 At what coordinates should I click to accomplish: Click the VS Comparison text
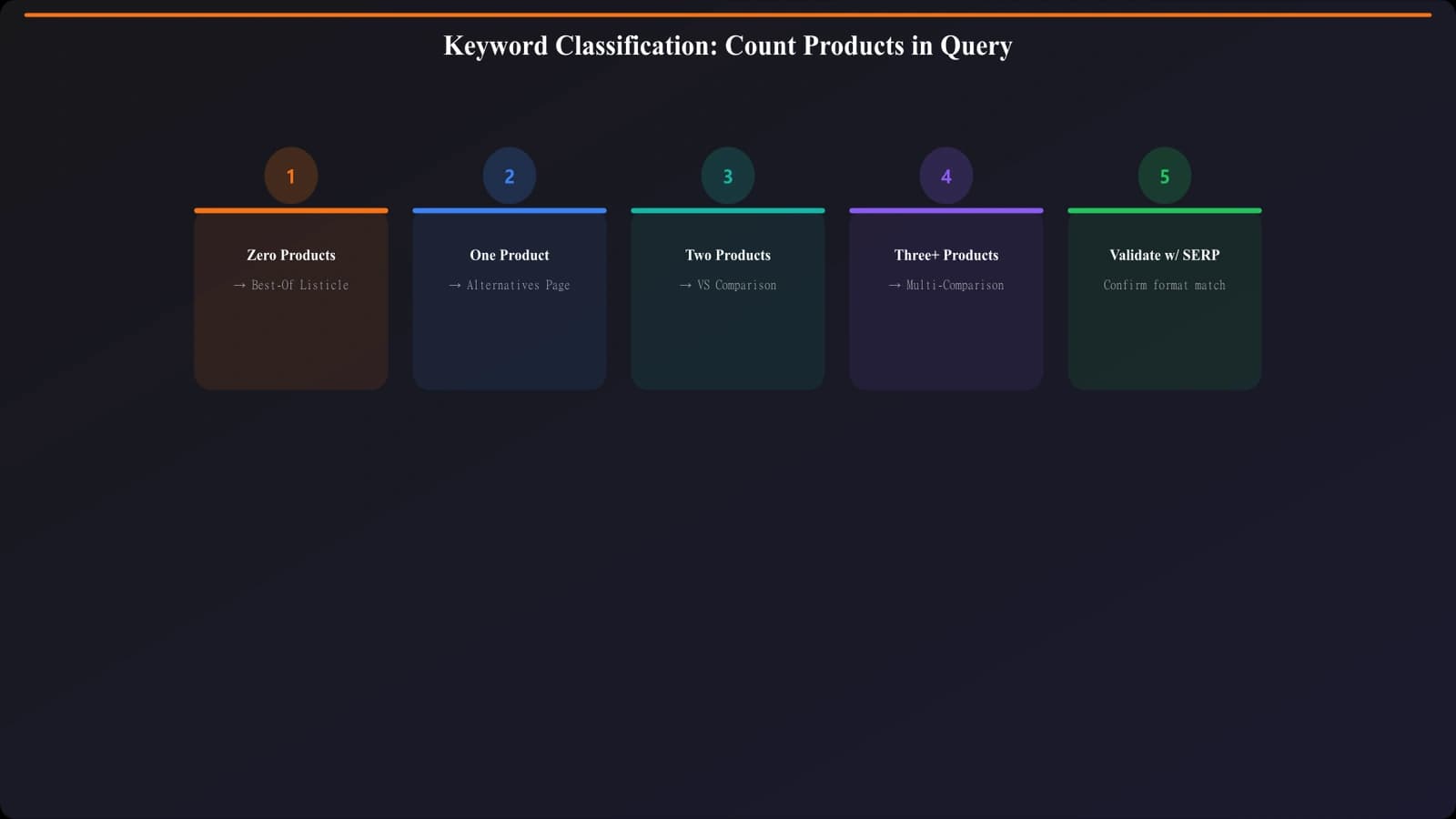coord(736,285)
